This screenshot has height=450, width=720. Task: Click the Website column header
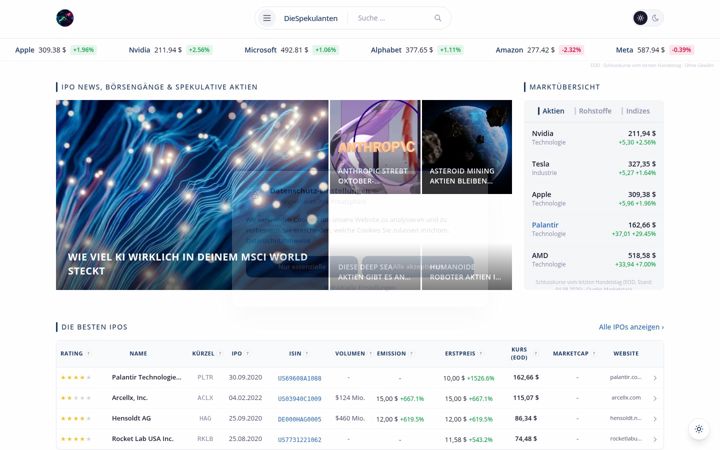click(x=626, y=354)
